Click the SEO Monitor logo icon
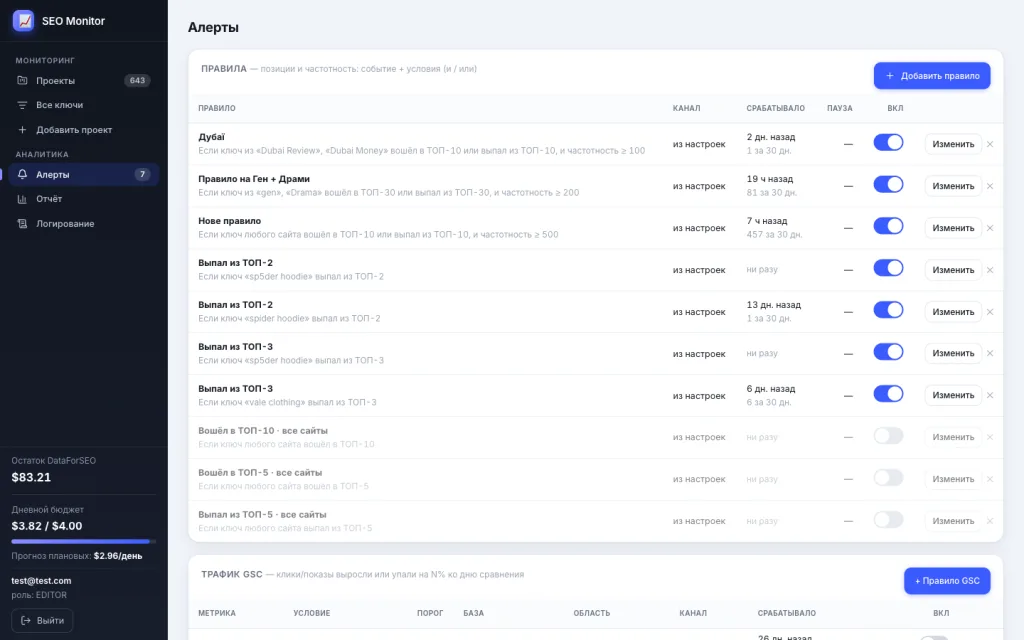Viewport: 1024px width, 640px height. [x=24, y=21]
